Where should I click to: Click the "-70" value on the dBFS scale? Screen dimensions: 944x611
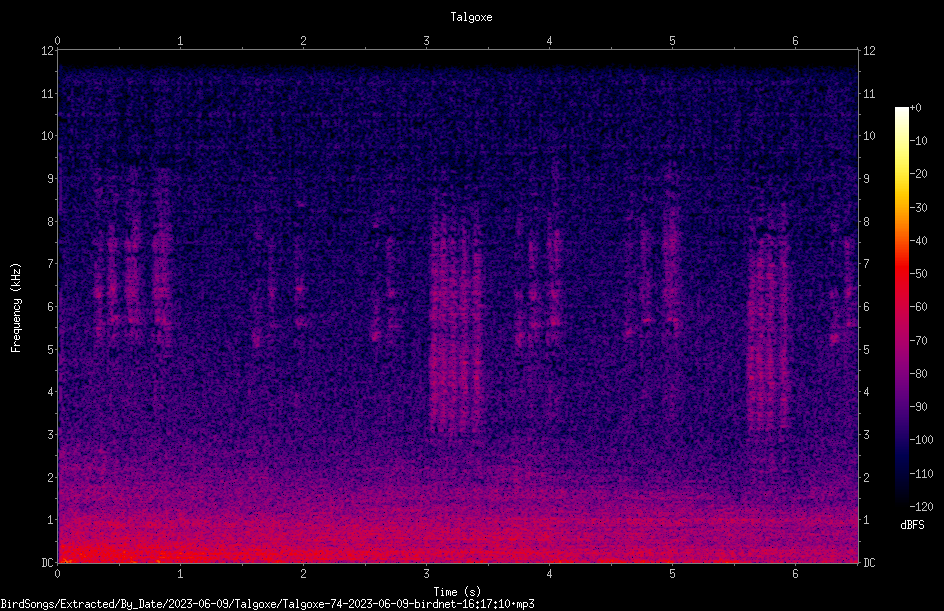[918, 341]
